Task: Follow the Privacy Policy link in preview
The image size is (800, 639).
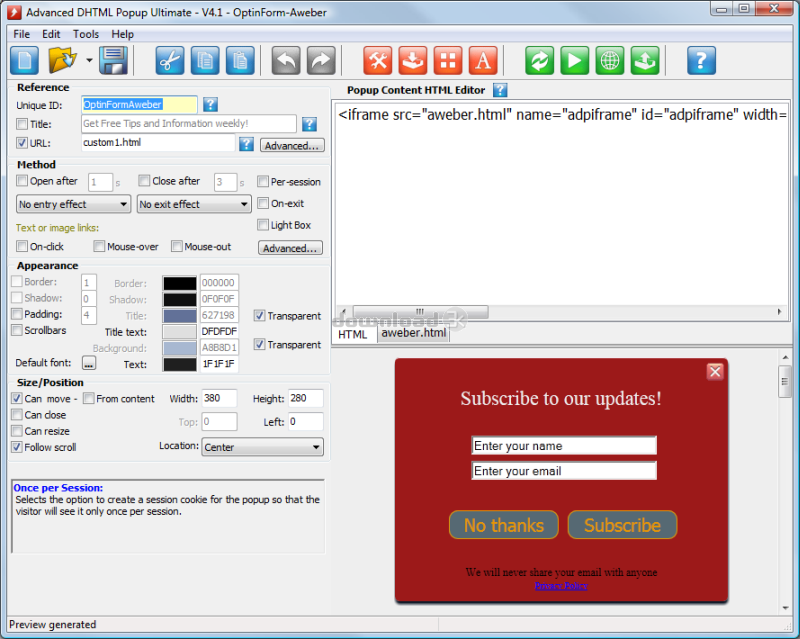Action: (x=561, y=585)
